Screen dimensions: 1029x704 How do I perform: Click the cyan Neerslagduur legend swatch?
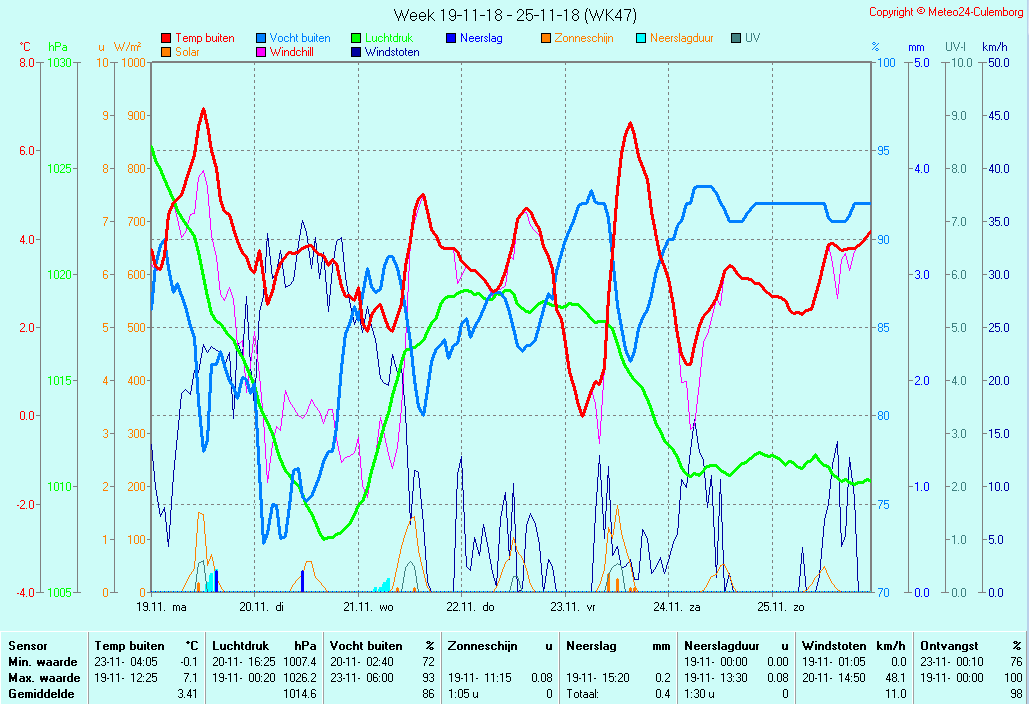(641, 38)
